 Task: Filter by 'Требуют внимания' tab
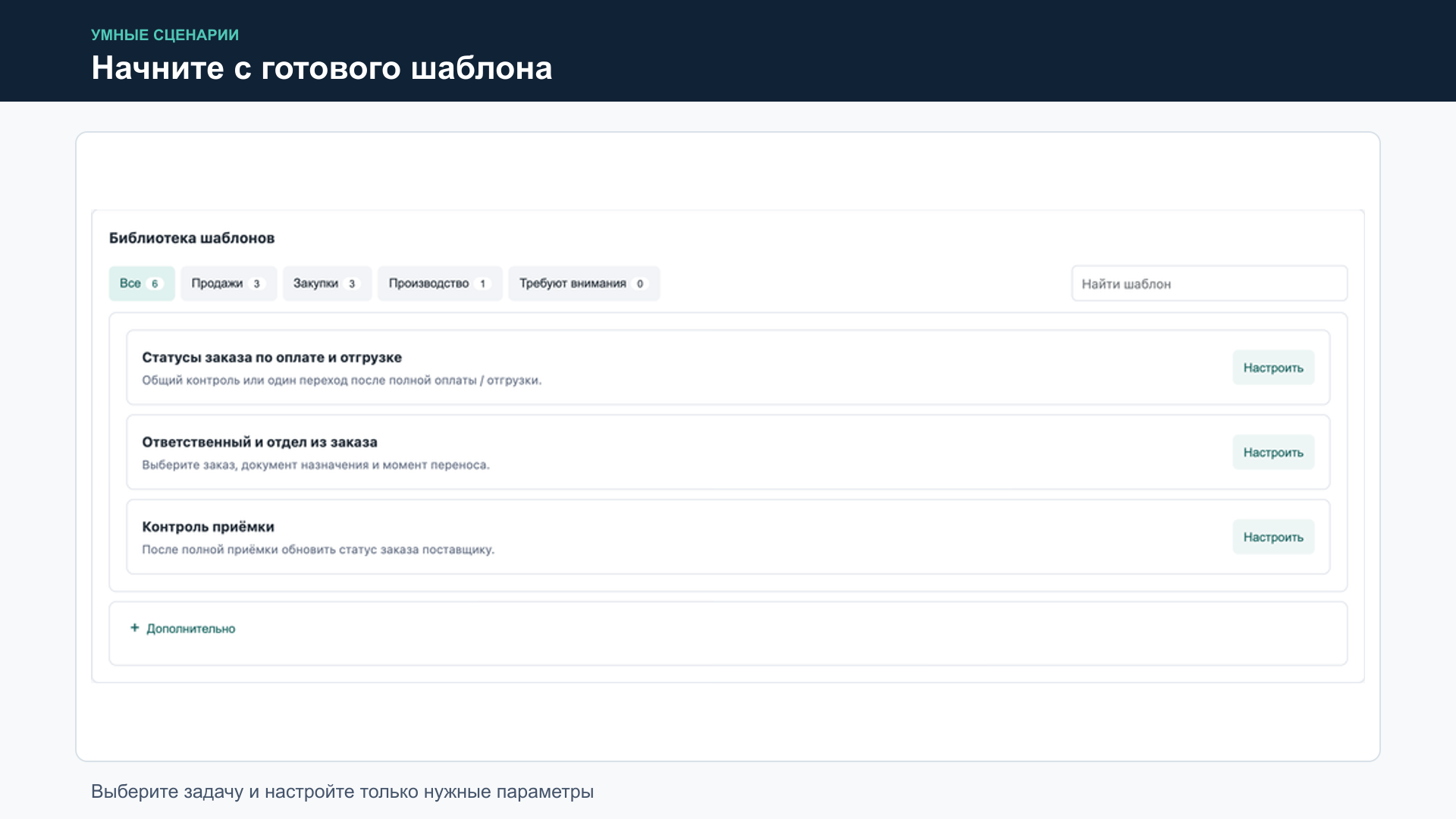tap(584, 284)
